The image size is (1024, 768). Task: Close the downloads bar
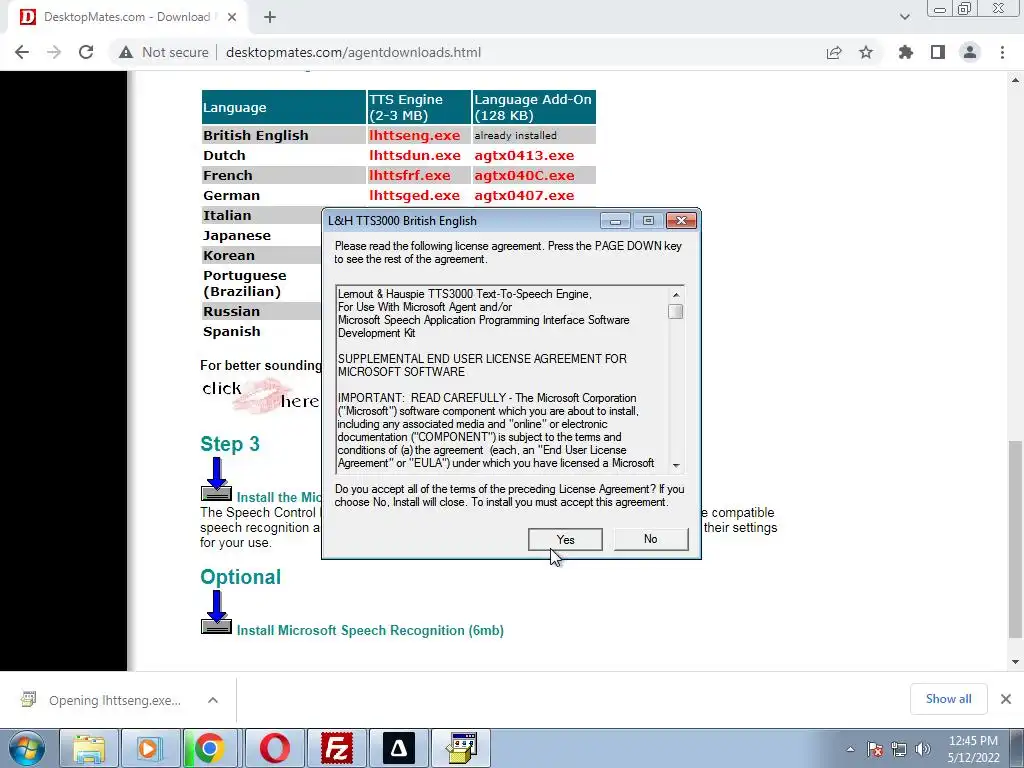coord(1006,699)
